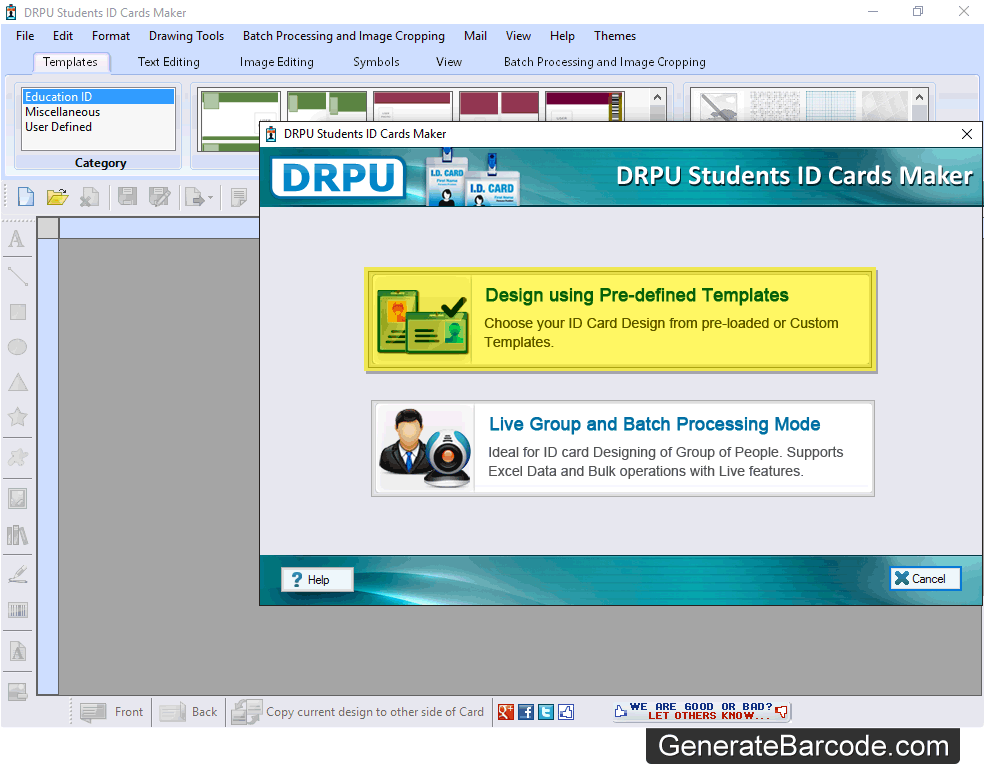Viewport: 984px width, 764px height.
Task: Open the Facebook share icon
Action: point(525,711)
